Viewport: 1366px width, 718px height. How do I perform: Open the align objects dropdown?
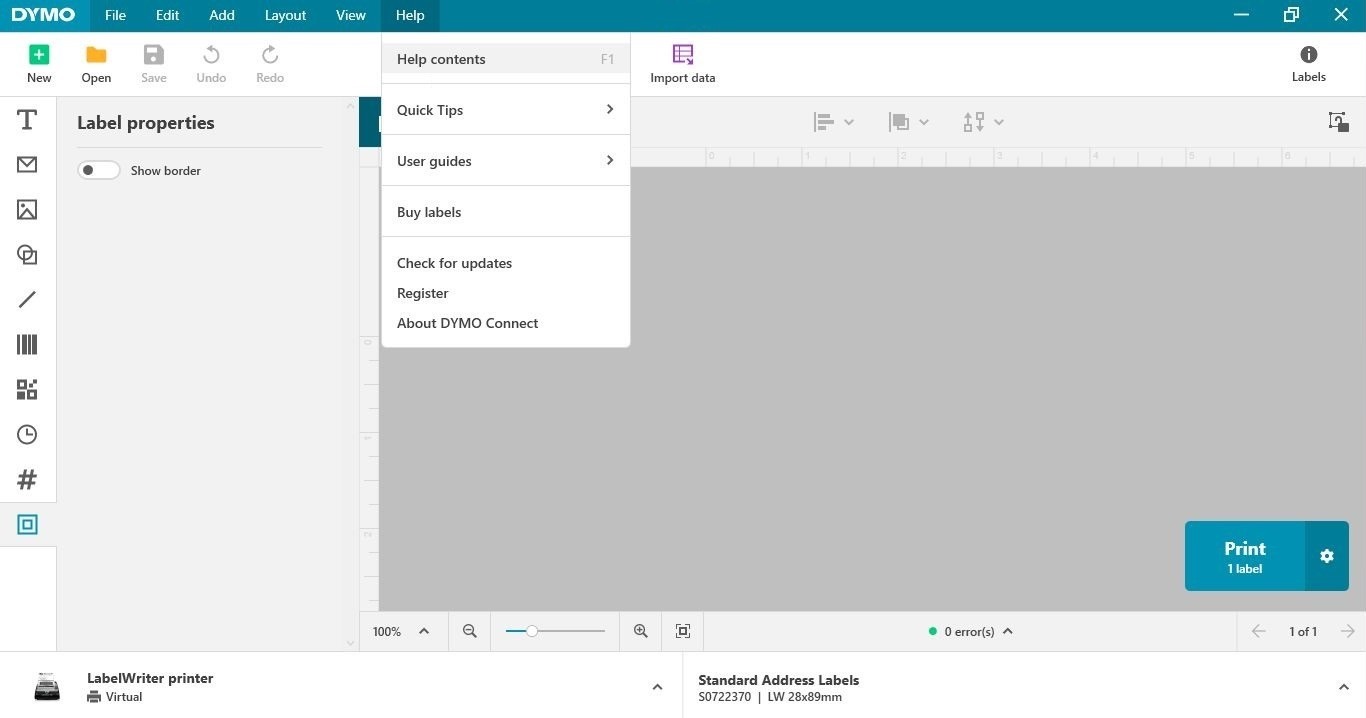833,122
